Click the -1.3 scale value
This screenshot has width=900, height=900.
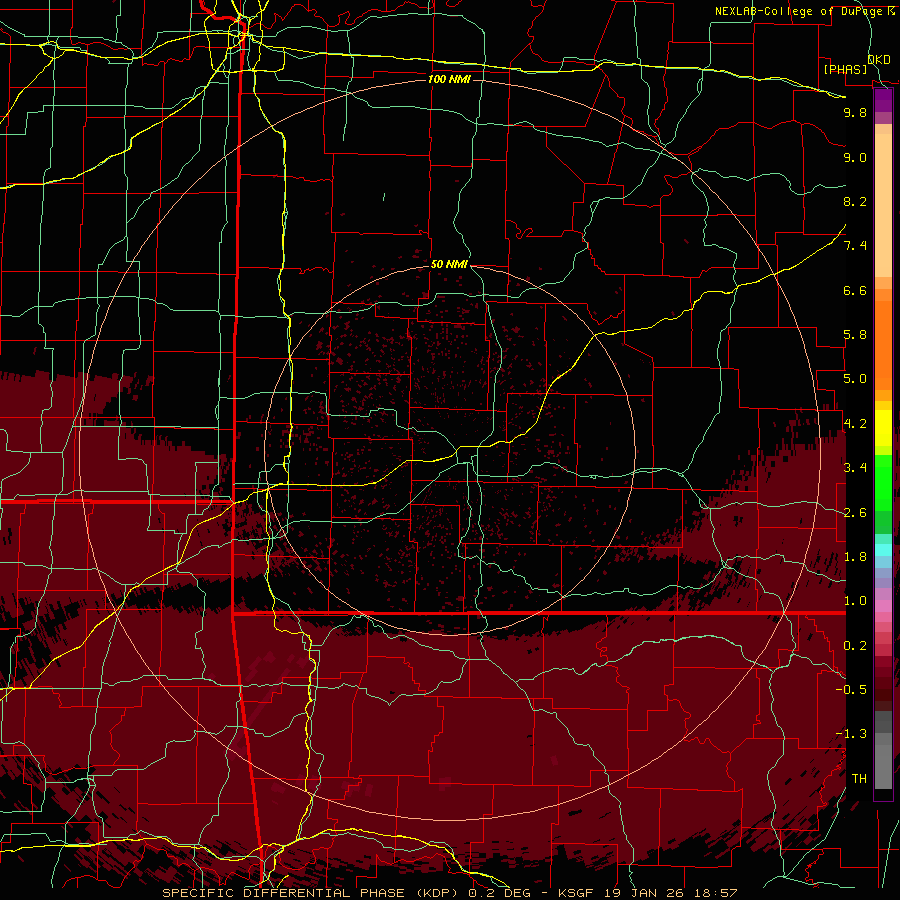[851, 734]
